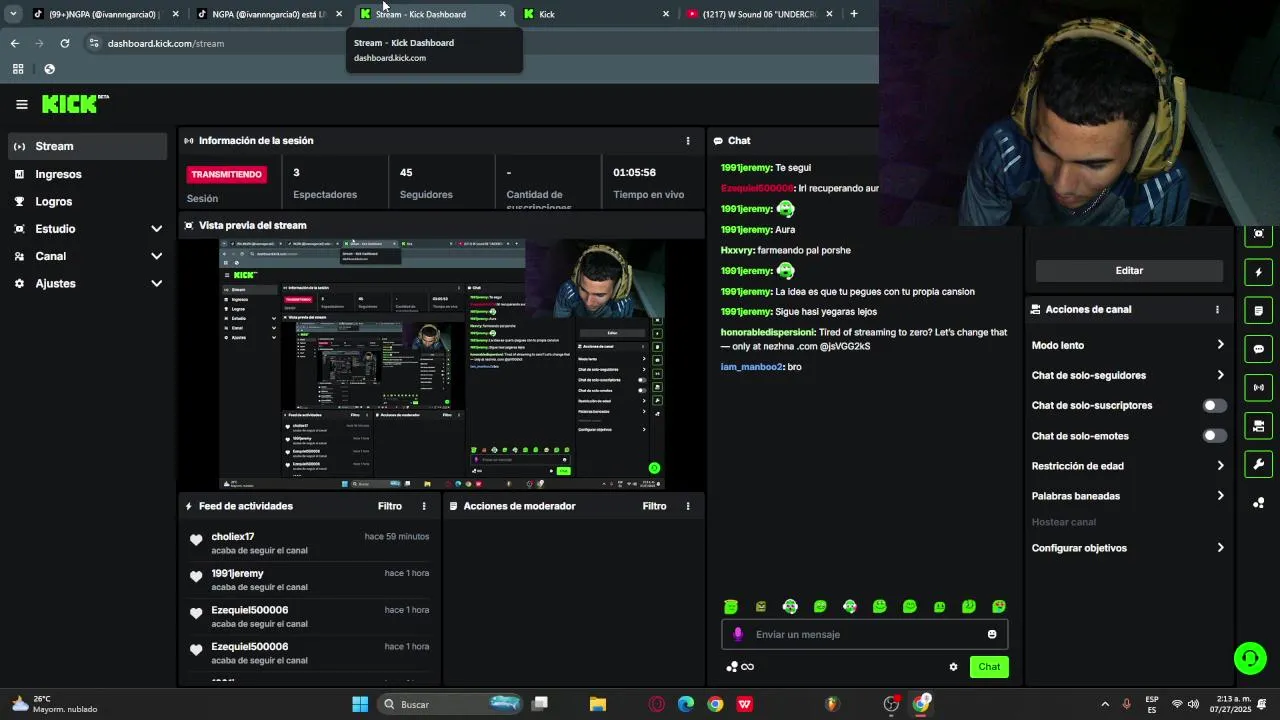Open the Kick hamburger menu
Screen dimensions: 1280x720
pyautogui.click(x=21, y=104)
